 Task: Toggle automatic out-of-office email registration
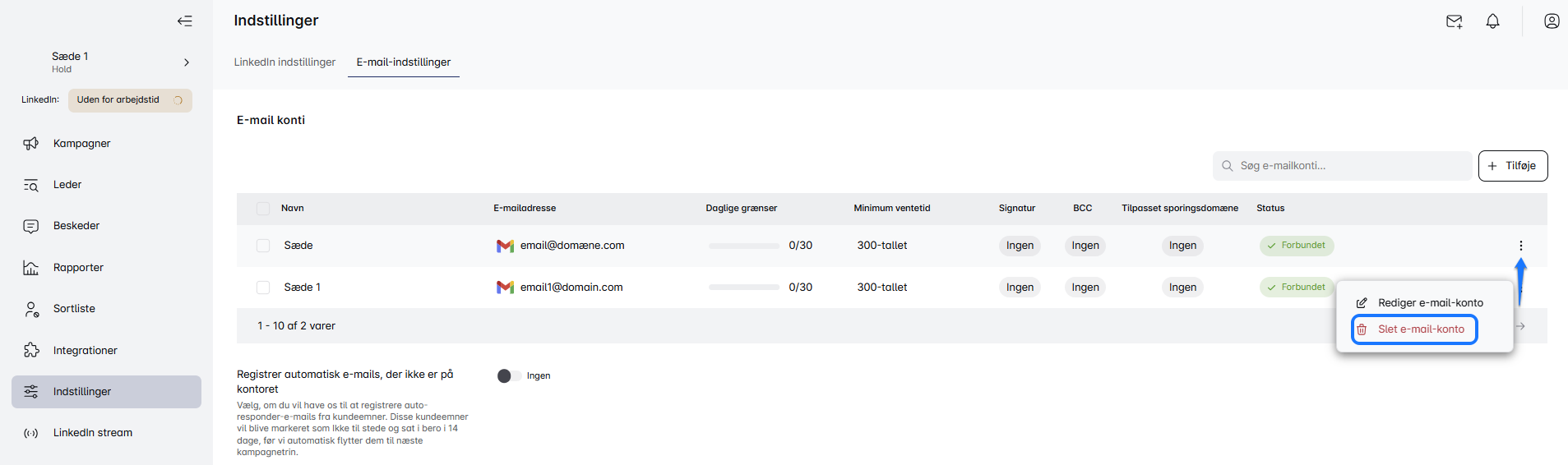(509, 376)
